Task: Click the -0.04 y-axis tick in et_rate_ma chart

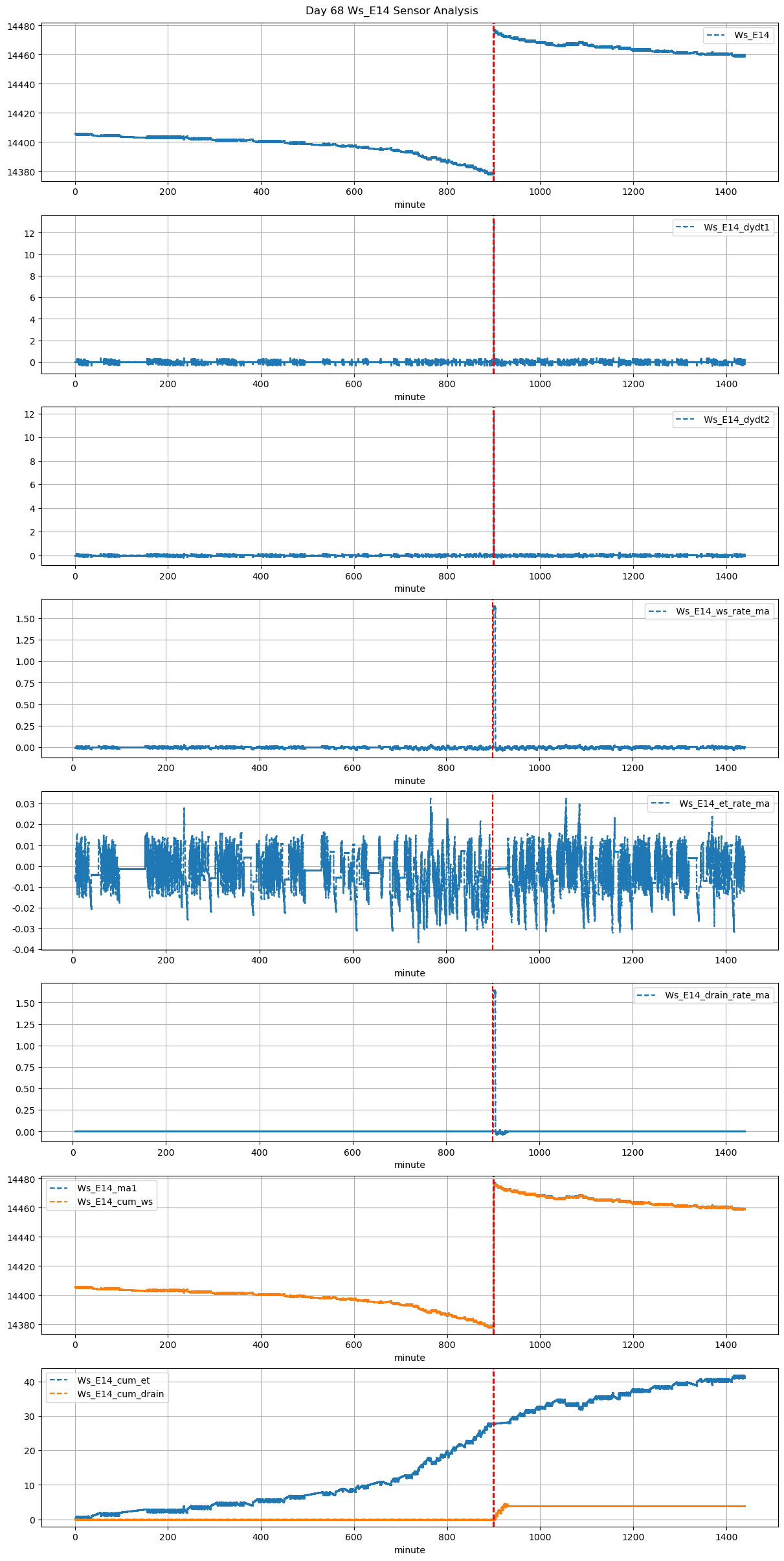Action: coord(25,950)
